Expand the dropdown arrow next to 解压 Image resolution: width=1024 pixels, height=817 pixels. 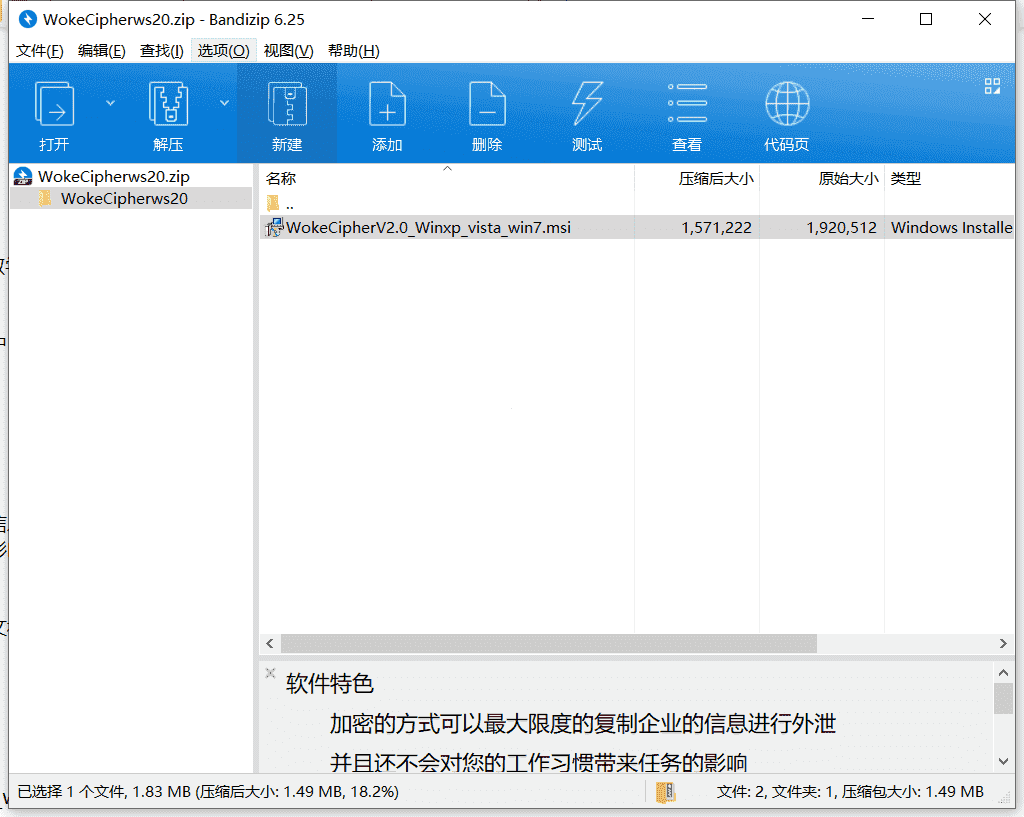(x=224, y=103)
